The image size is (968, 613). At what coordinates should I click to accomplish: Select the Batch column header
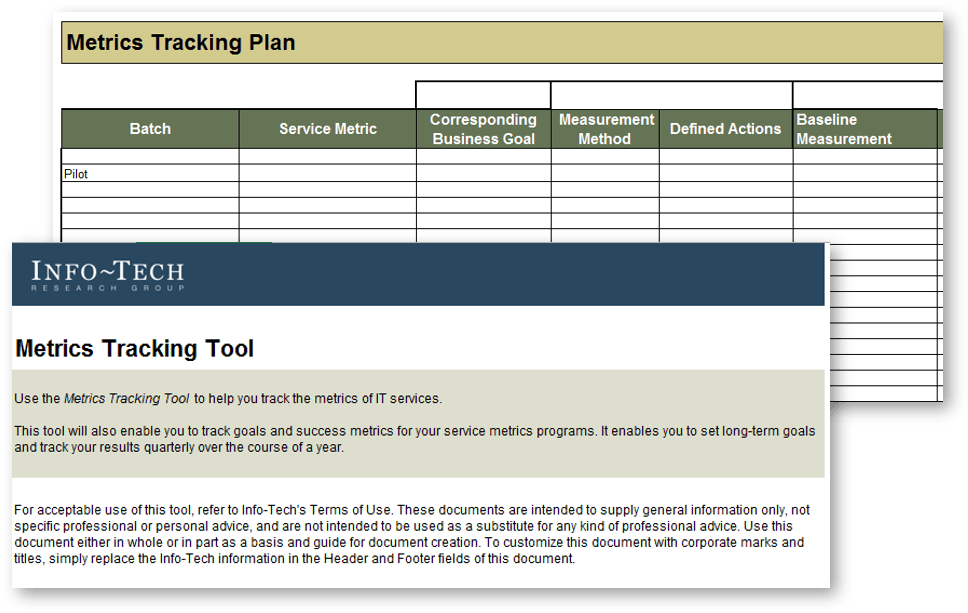pos(149,128)
